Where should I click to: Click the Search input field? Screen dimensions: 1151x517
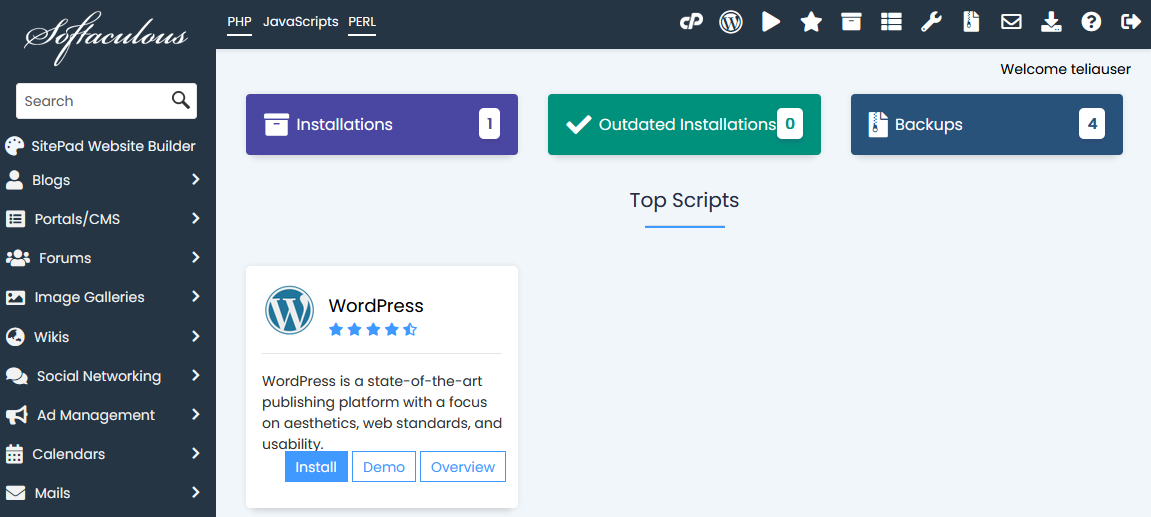coord(106,101)
